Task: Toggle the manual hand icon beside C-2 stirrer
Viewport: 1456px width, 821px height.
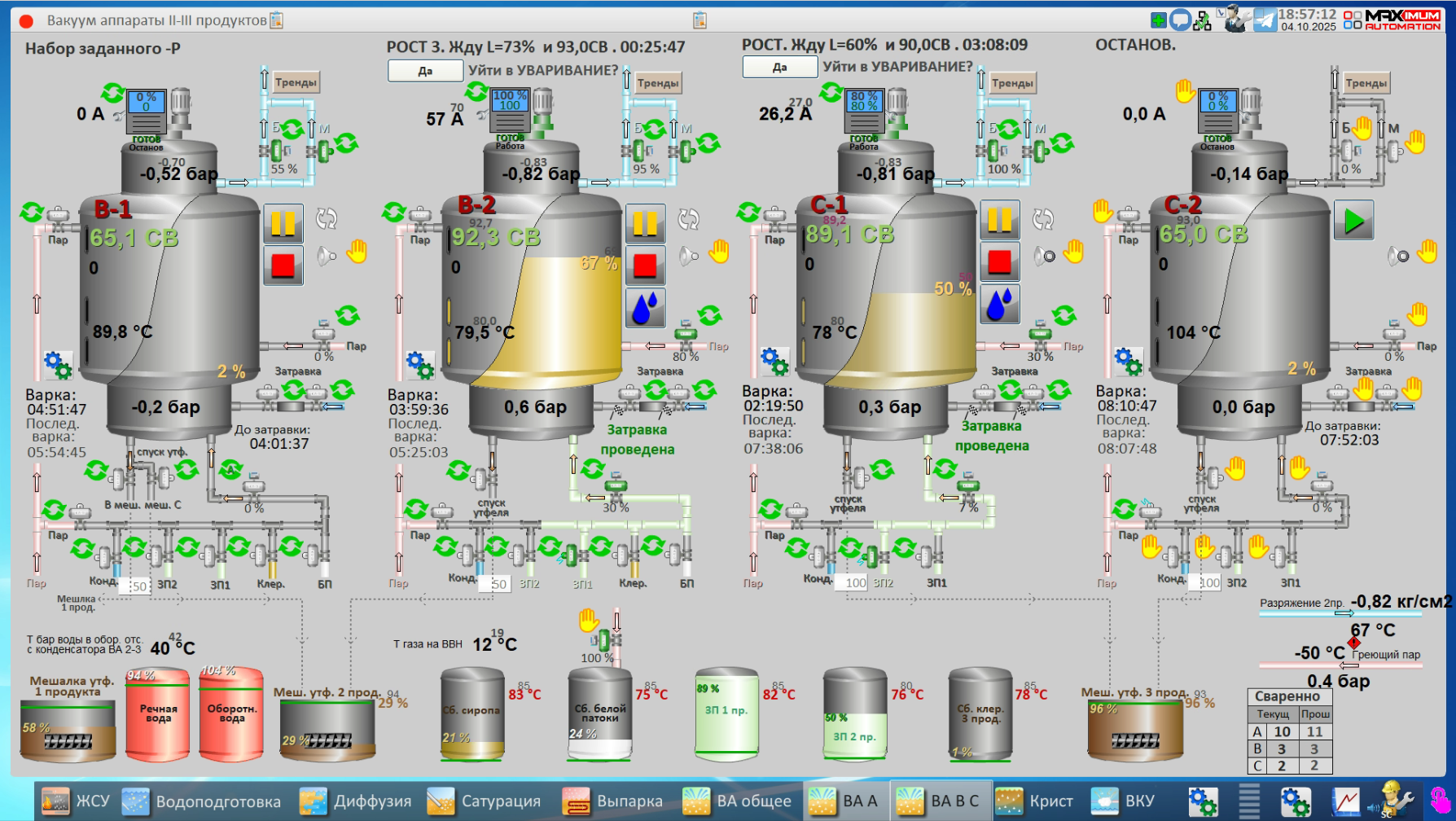Action: tap(1185, 91)
